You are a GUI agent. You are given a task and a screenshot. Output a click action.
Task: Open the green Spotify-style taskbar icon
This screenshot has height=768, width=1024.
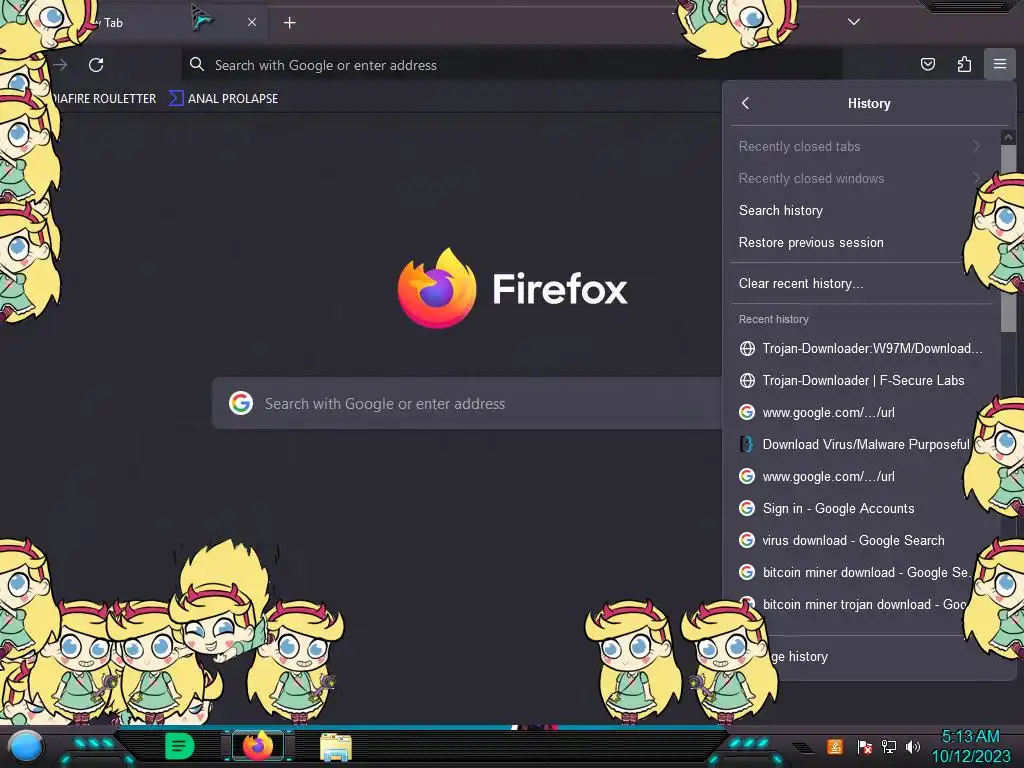[180, 746]
